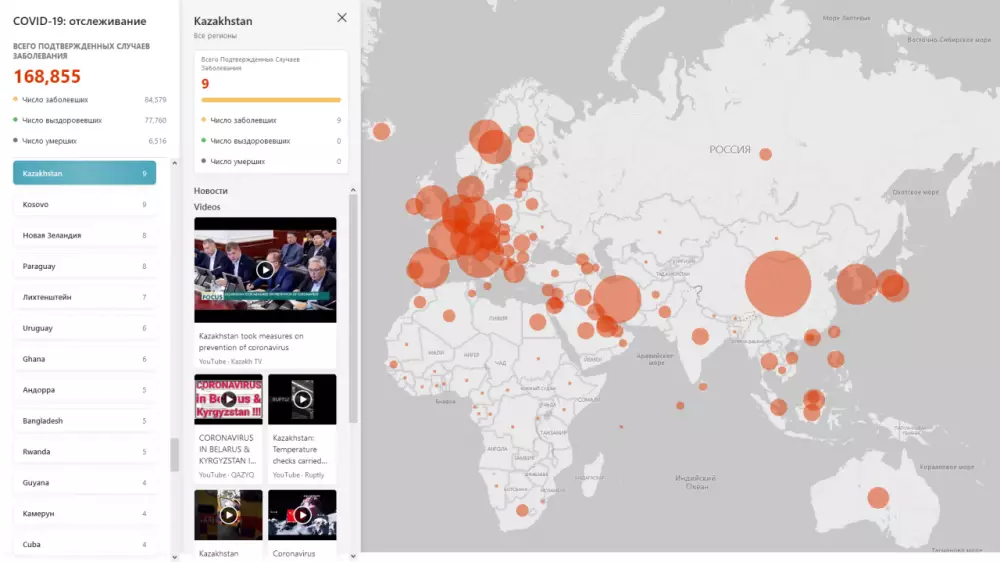Click the yellow confirmed cases progress bar

[271, 100]
